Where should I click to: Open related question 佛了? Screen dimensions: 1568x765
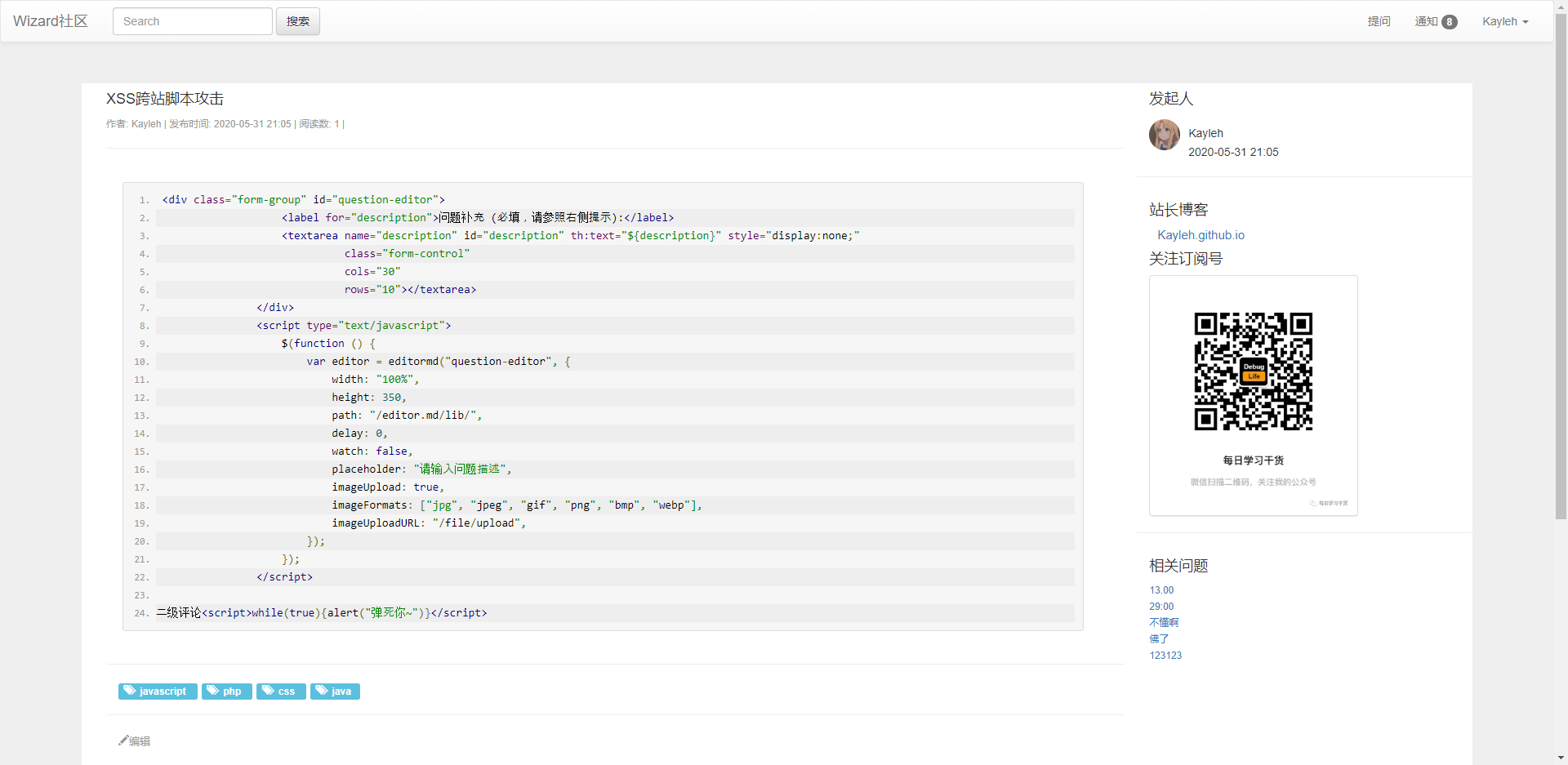[x=1159, y=638]
